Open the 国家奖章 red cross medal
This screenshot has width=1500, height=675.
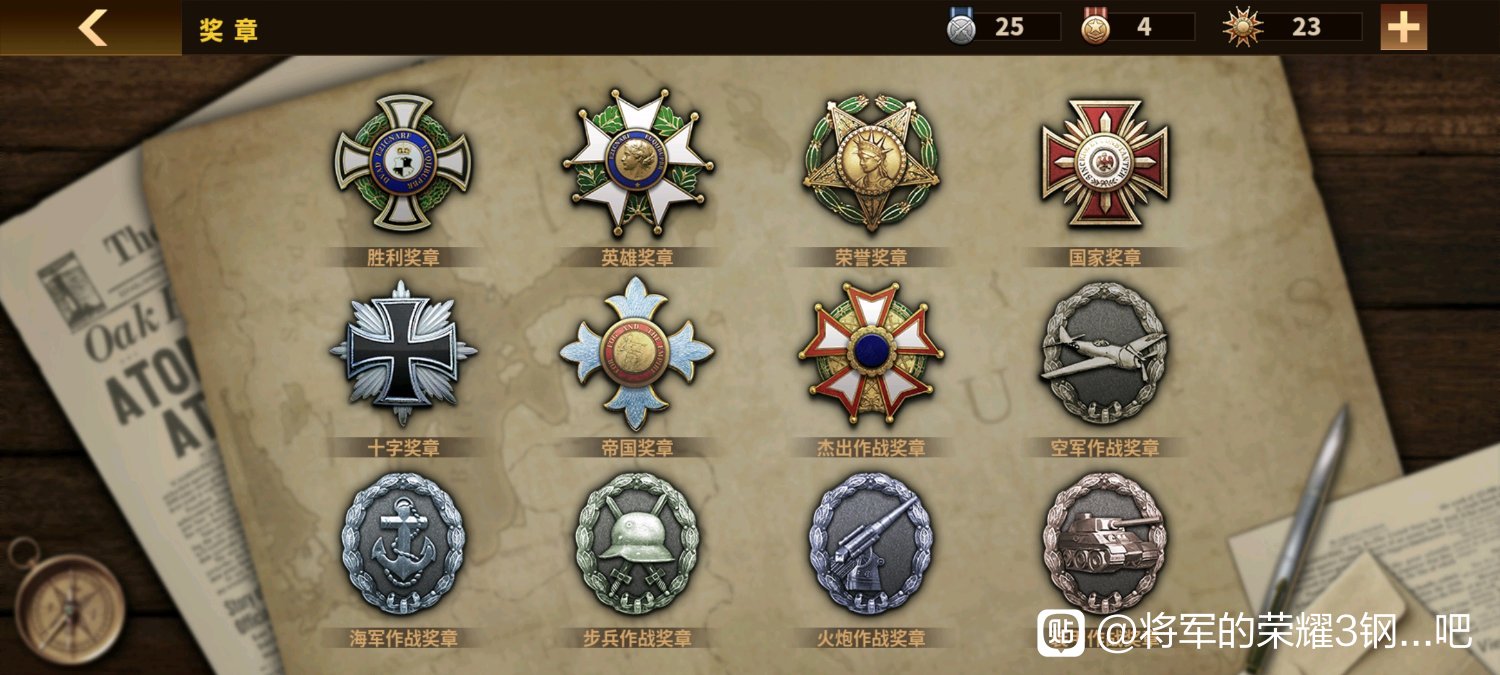click(1105, 163)
